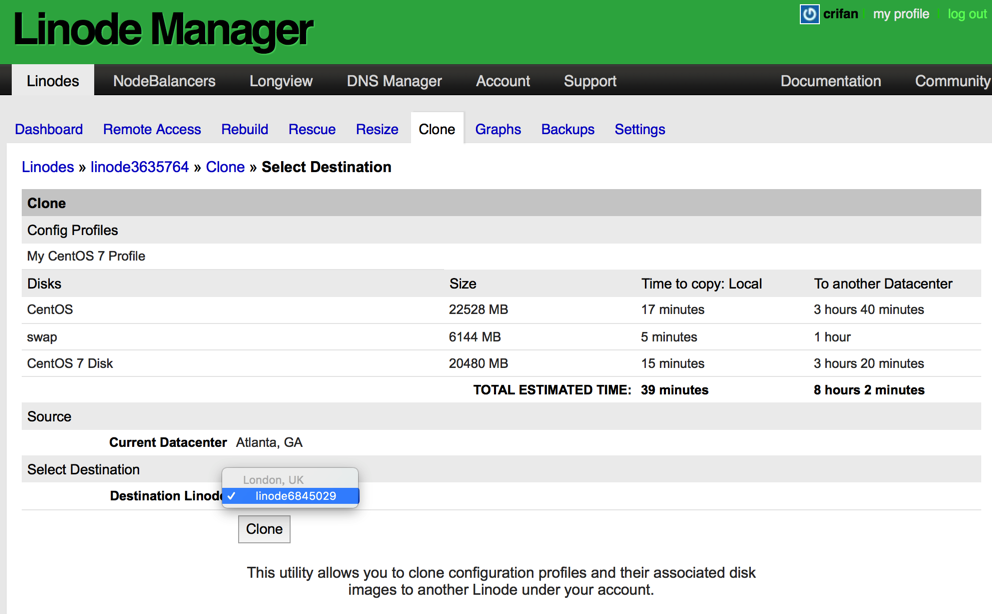Go to the Resize sub-tab
This screenshot has height=614, width=992.
pyautogui.click(x=377, y=129)
